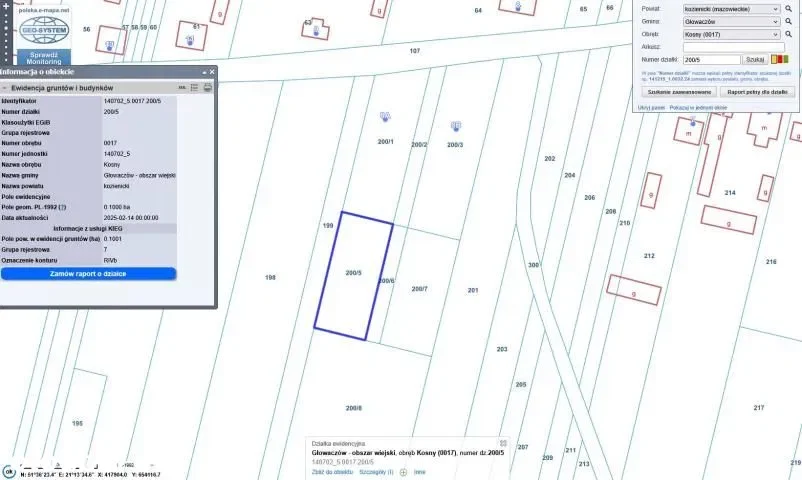Open the Powiat dropdown
This screenshot has height=480, width=802.
point(731,8)
